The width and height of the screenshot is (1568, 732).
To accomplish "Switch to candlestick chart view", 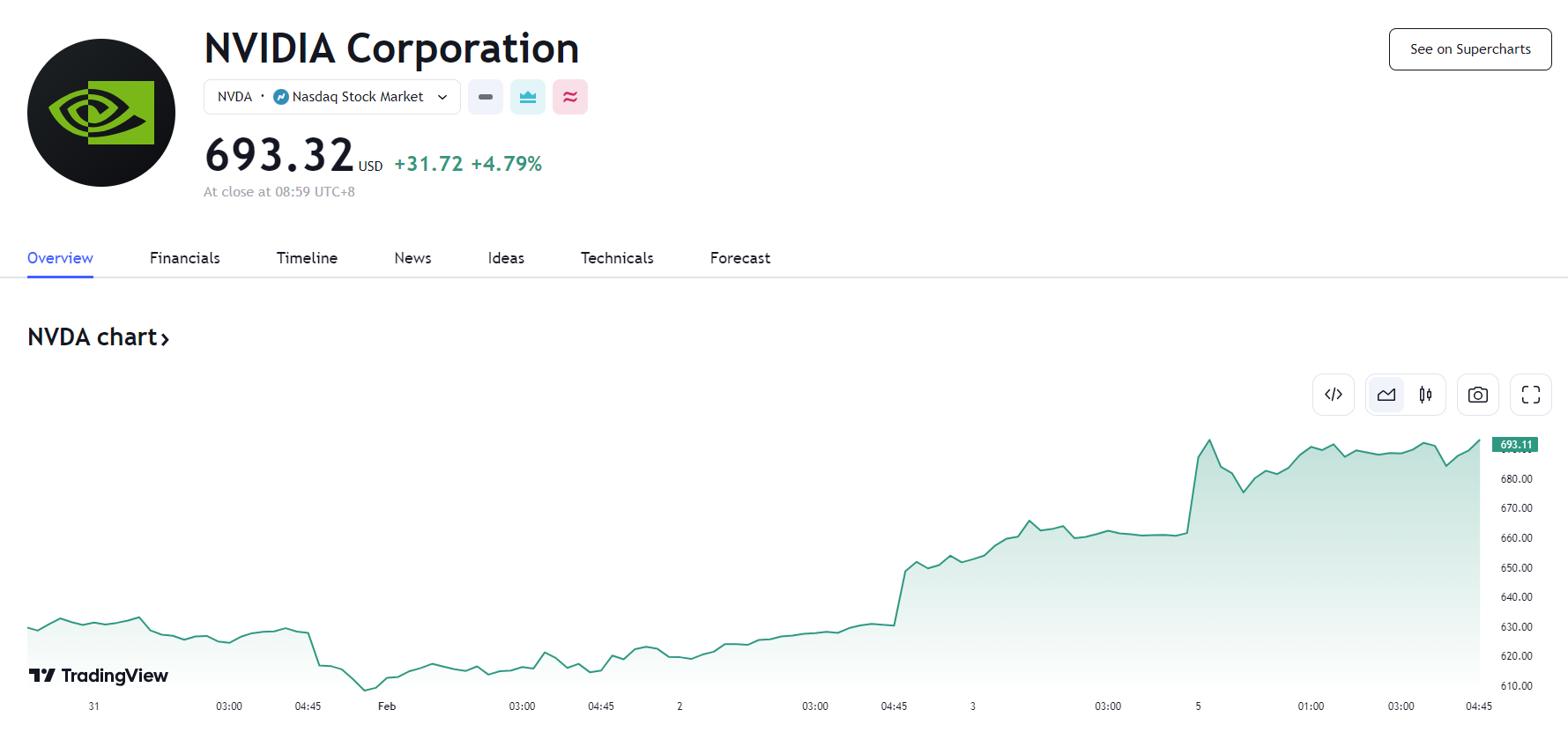I will click(1425, 395).
